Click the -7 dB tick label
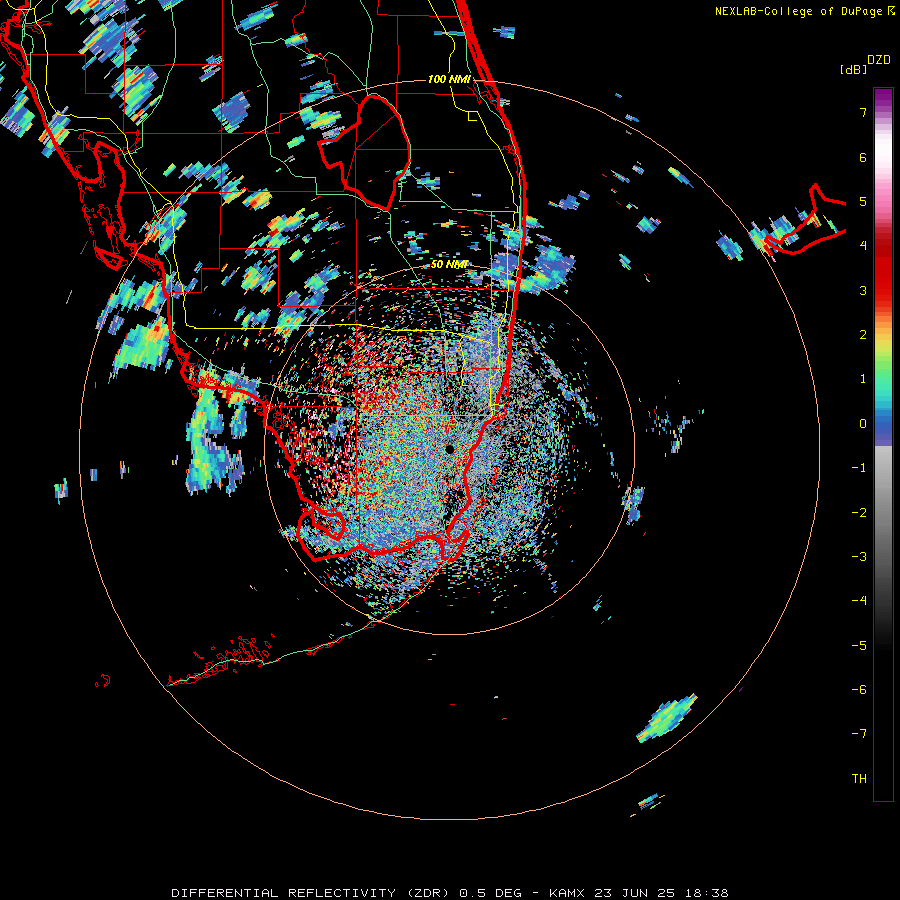 (859, 734)
